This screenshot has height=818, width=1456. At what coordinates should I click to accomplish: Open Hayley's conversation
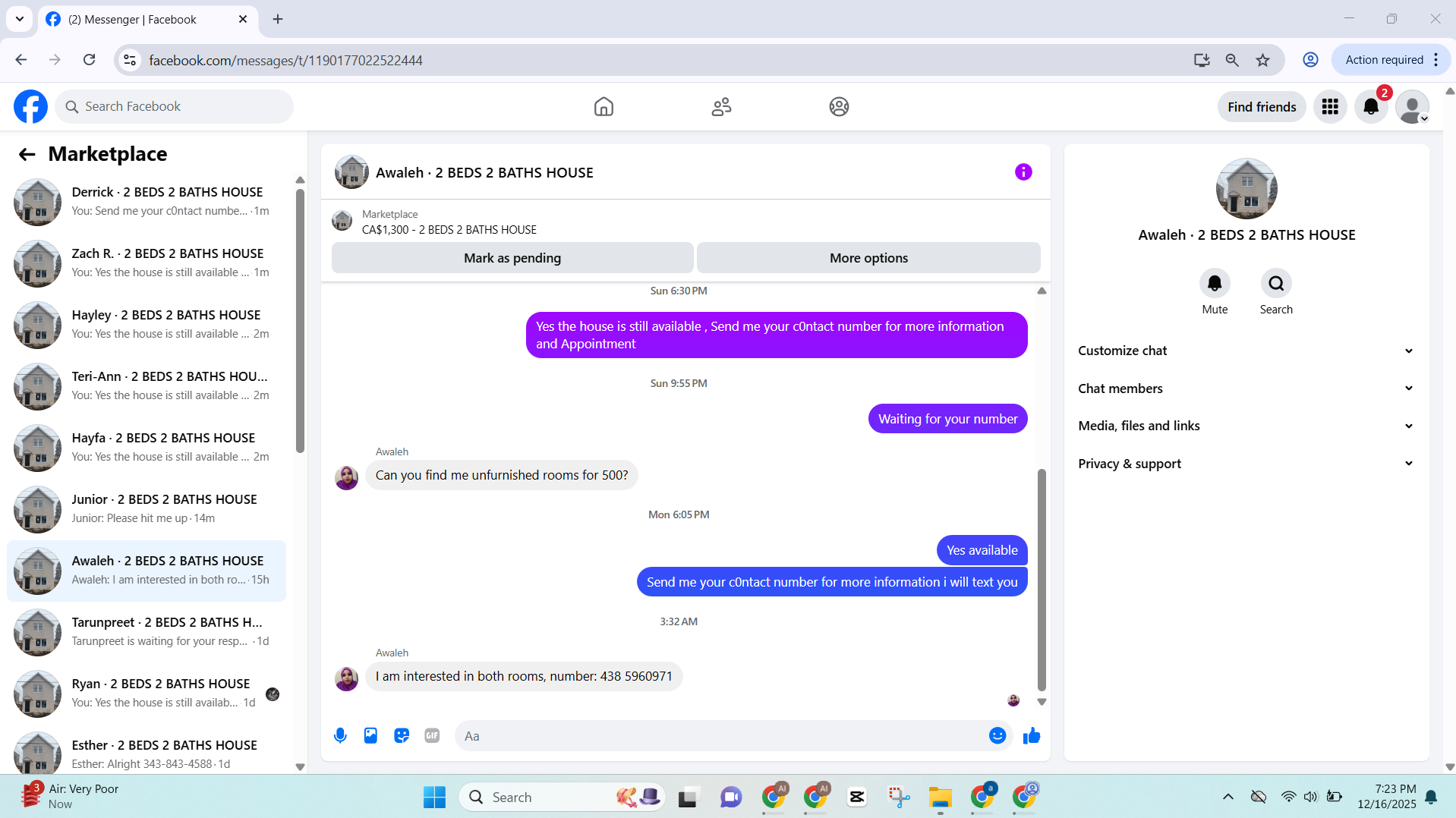pyautogui.click(x=147, y=325)
